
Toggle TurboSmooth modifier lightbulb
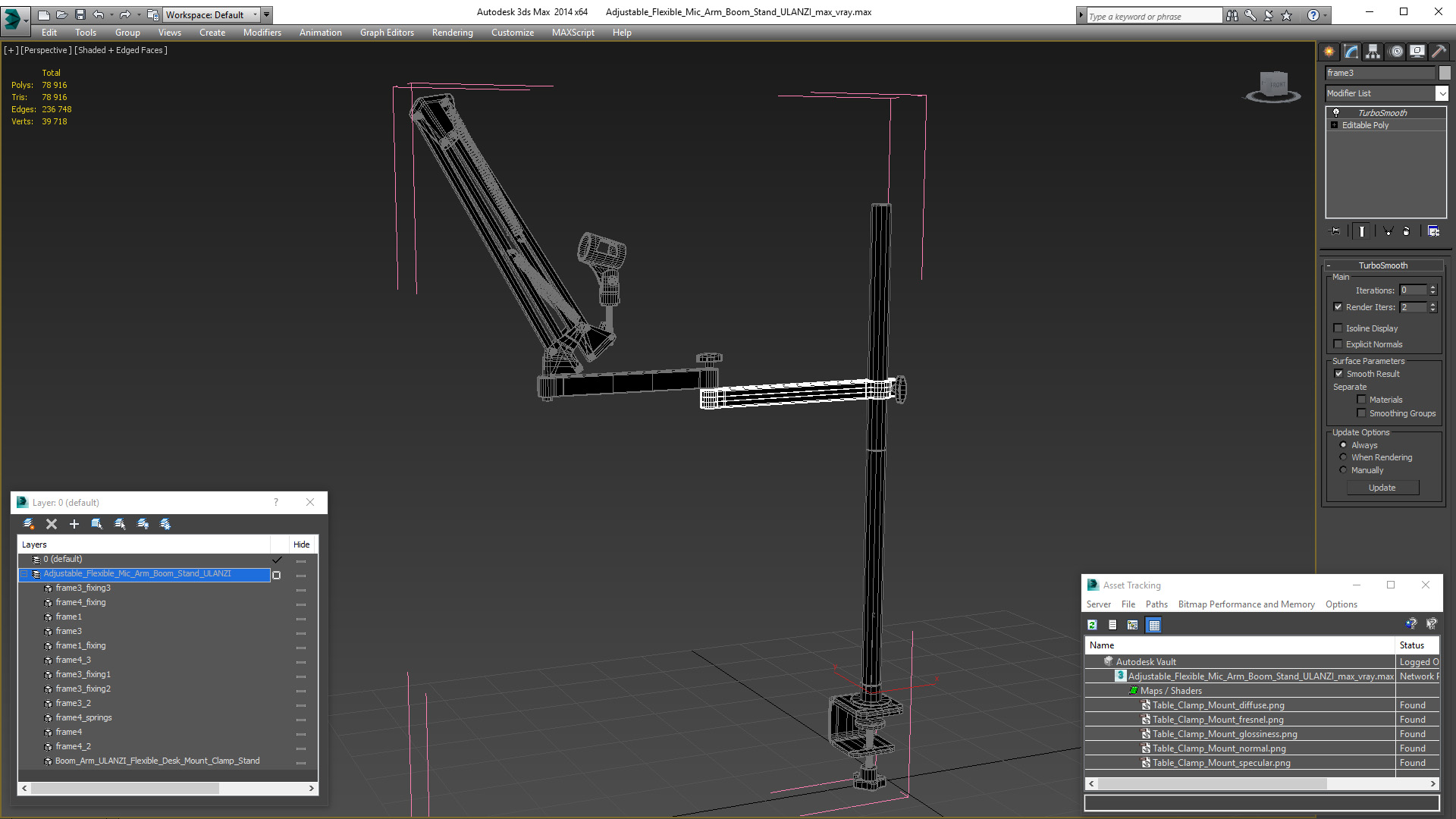(1336, 112)
